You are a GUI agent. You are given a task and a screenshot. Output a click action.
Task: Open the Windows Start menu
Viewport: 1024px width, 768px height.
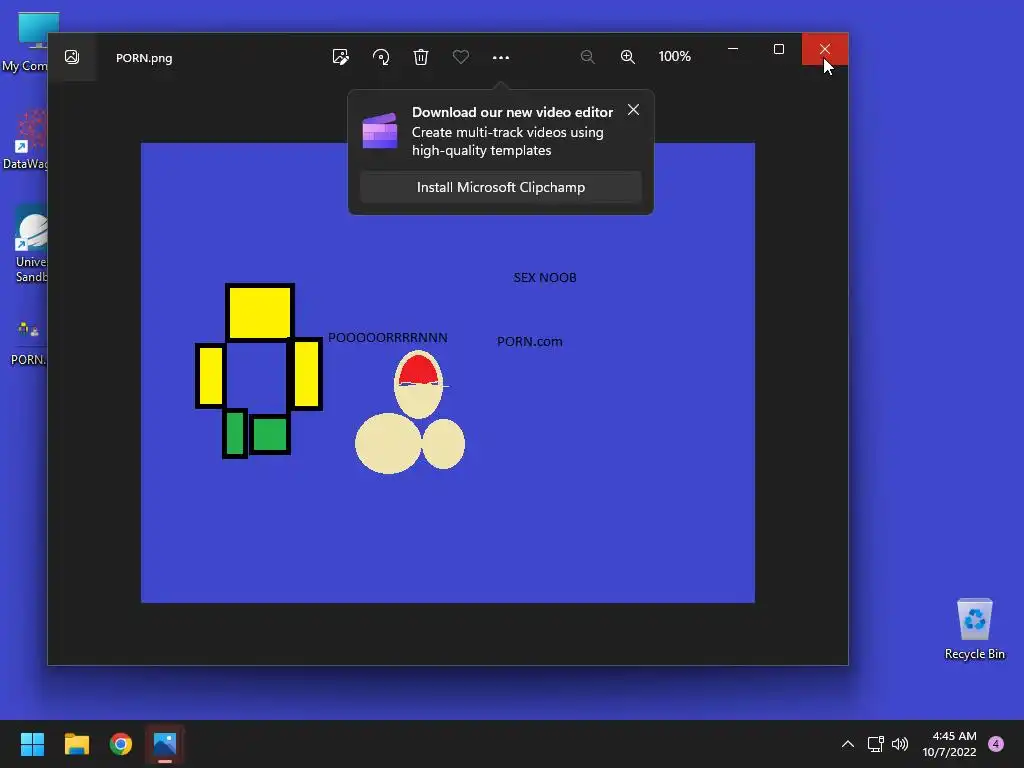pyautogui.click(x=32, y=744)
